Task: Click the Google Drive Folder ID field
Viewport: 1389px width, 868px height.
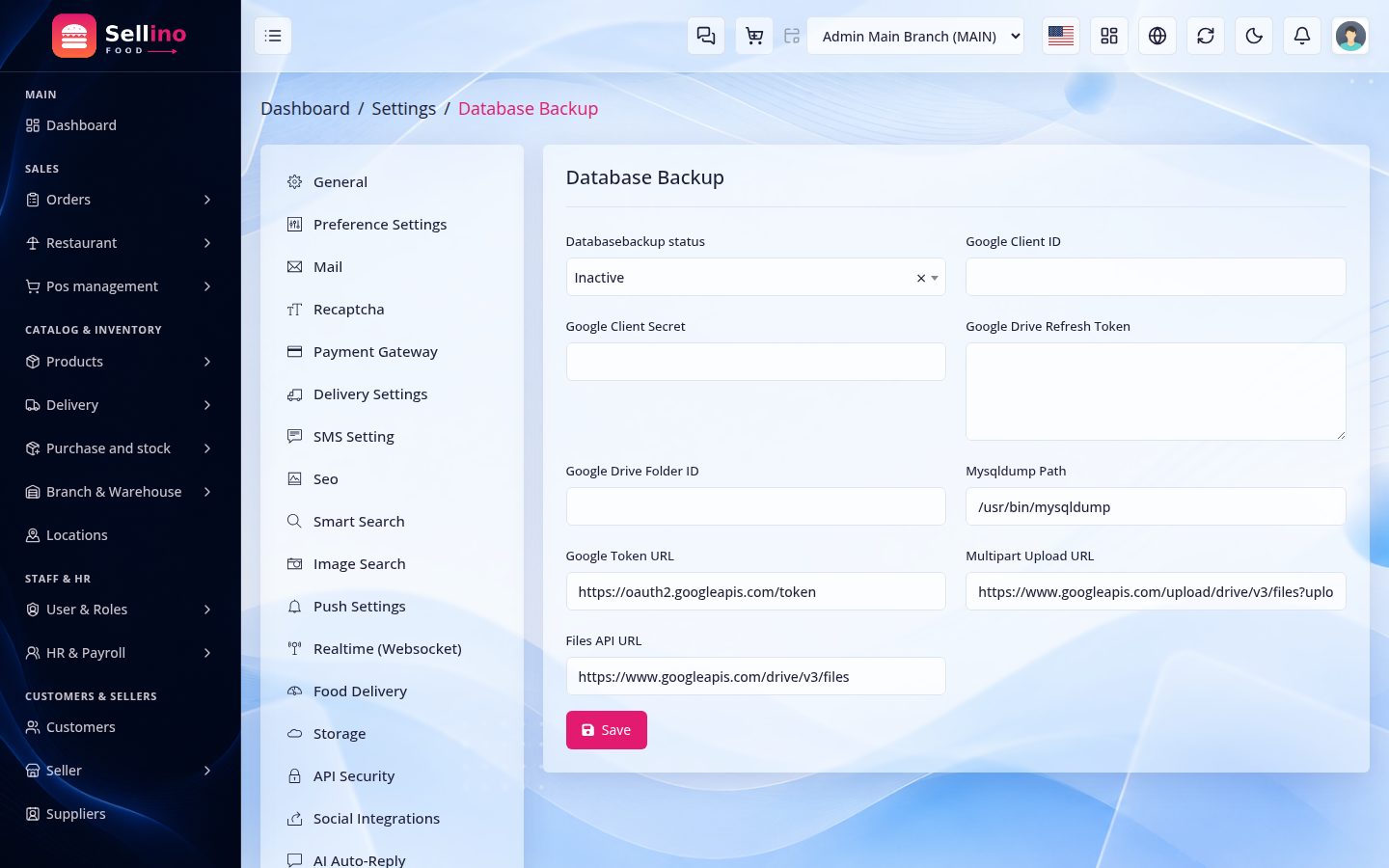Action: pos(755,506)
